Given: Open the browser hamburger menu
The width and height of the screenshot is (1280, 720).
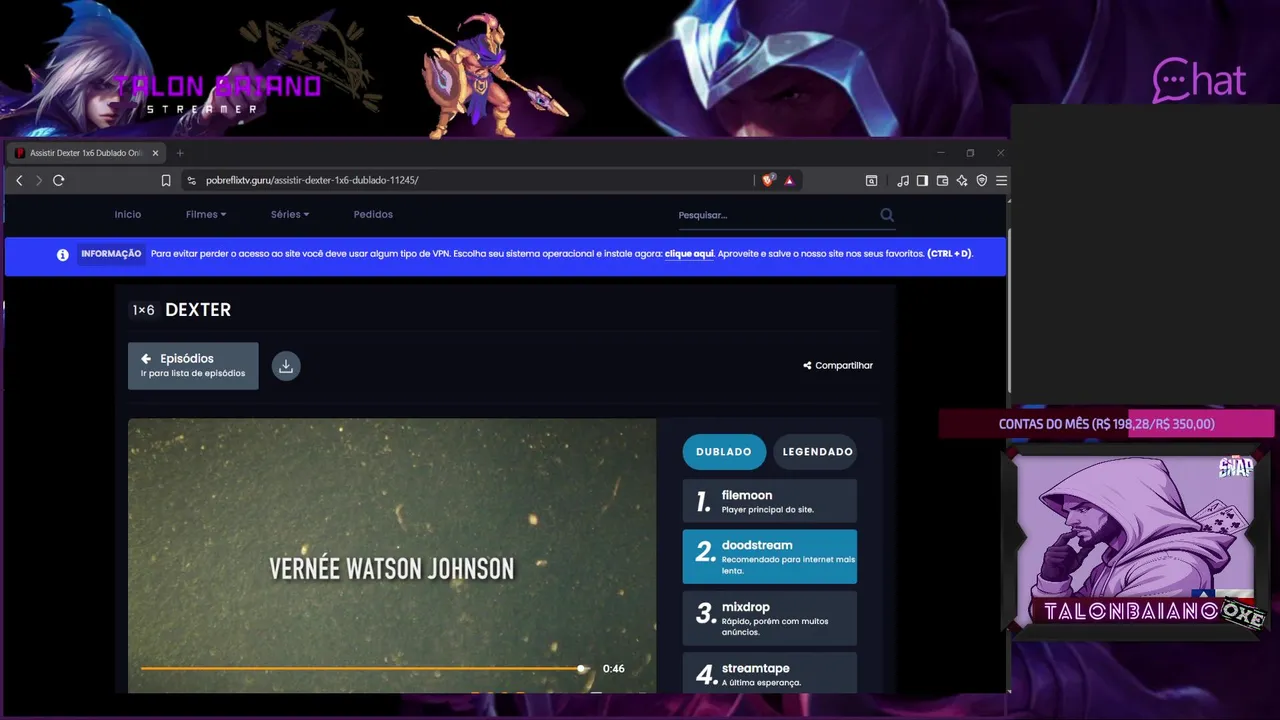Looking at the screenshot, I should tap(1001, 180).
